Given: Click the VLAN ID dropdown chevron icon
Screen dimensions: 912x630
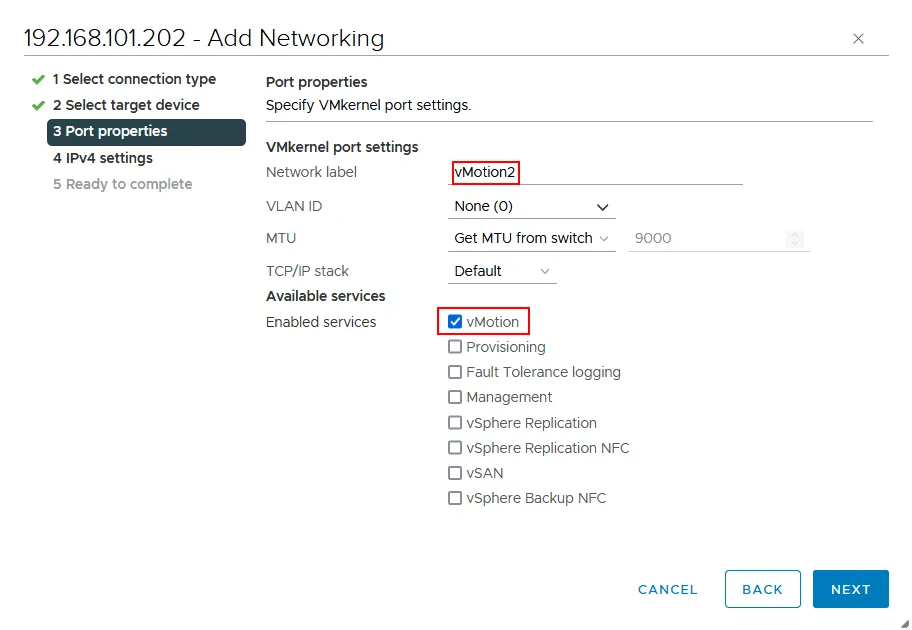Looking at the screenshot, I should coord(603,206).
